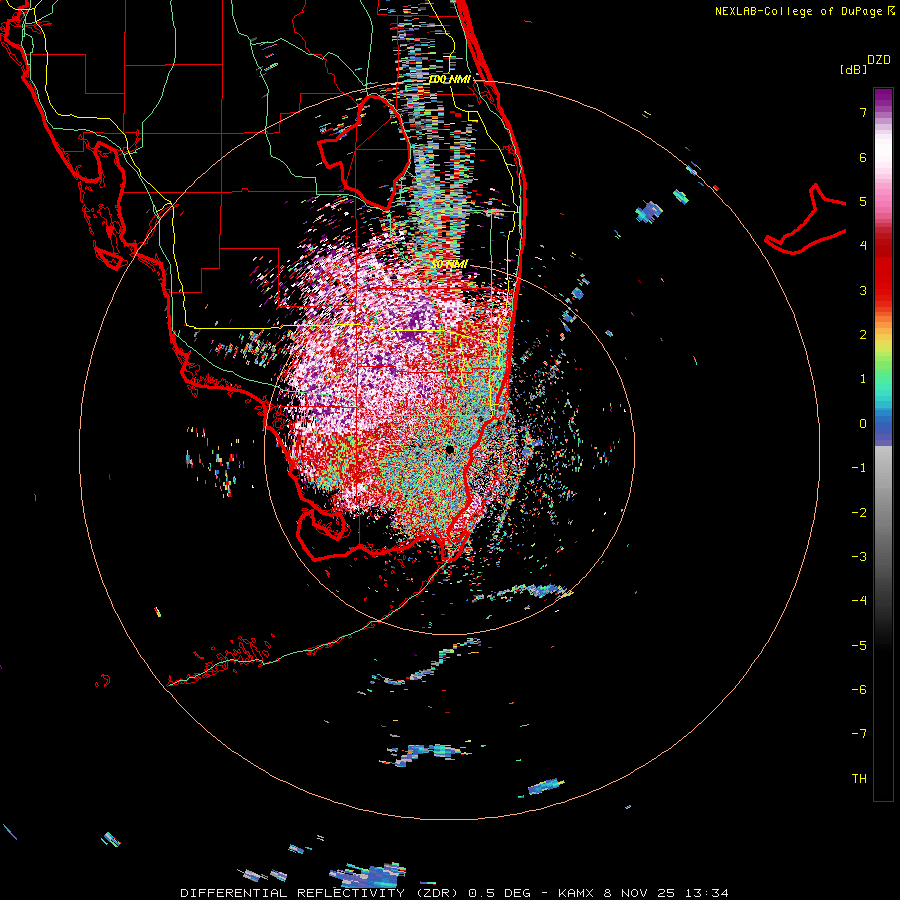
Task: Click the Differential Reflectivity caption at bottom
Action: tap(454, 893)
